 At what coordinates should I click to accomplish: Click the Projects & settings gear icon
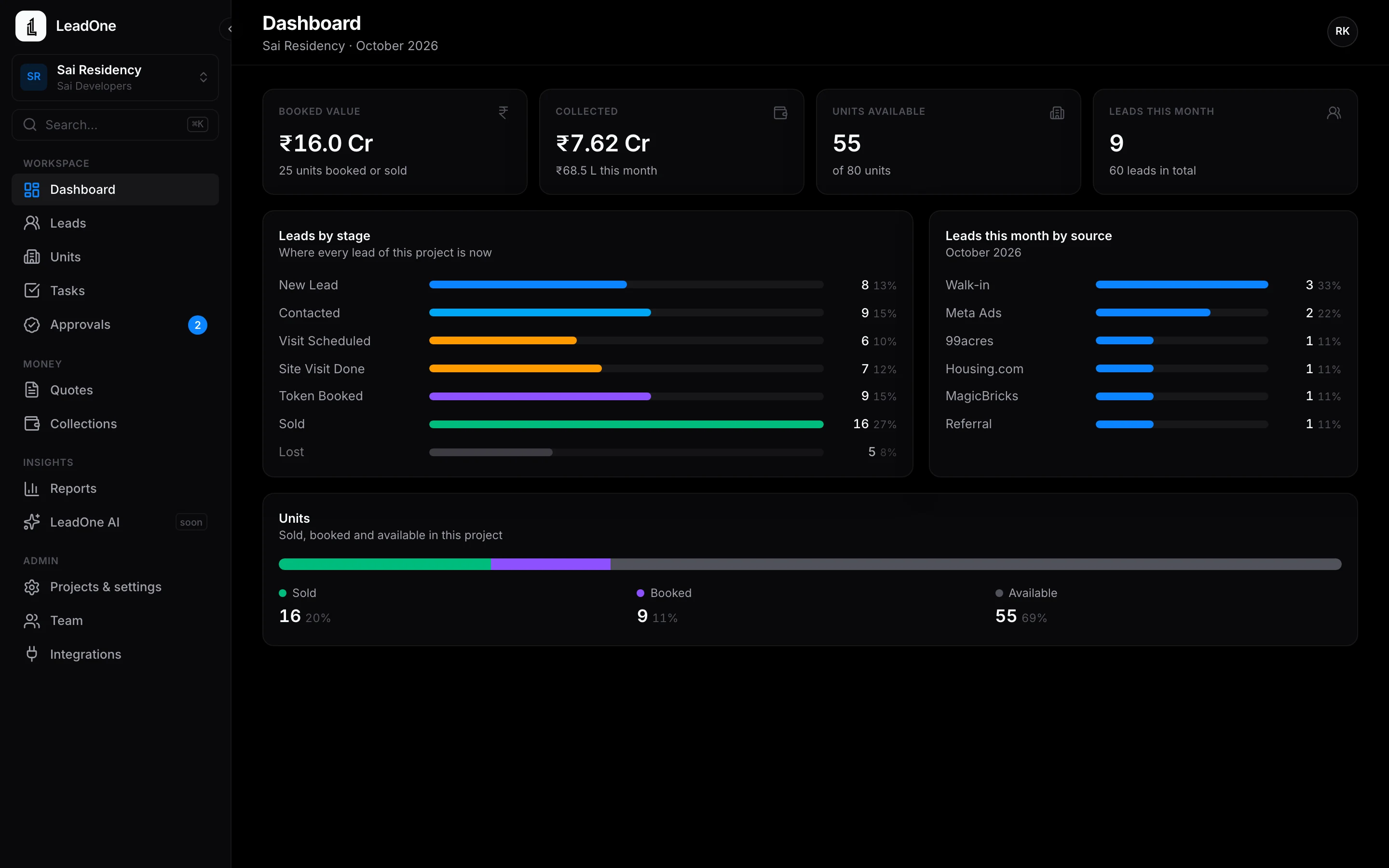point(31,587)
